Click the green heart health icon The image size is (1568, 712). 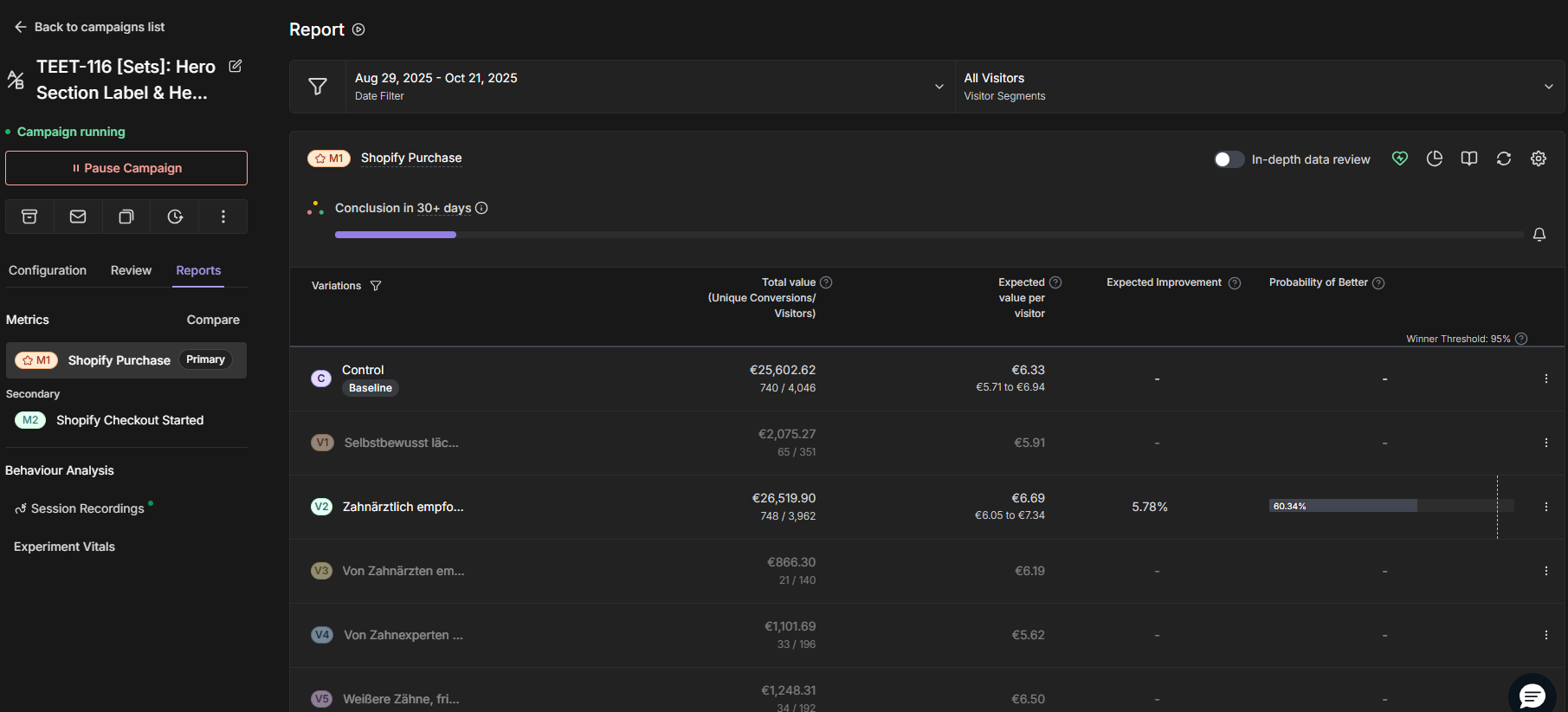[1400, 159]
